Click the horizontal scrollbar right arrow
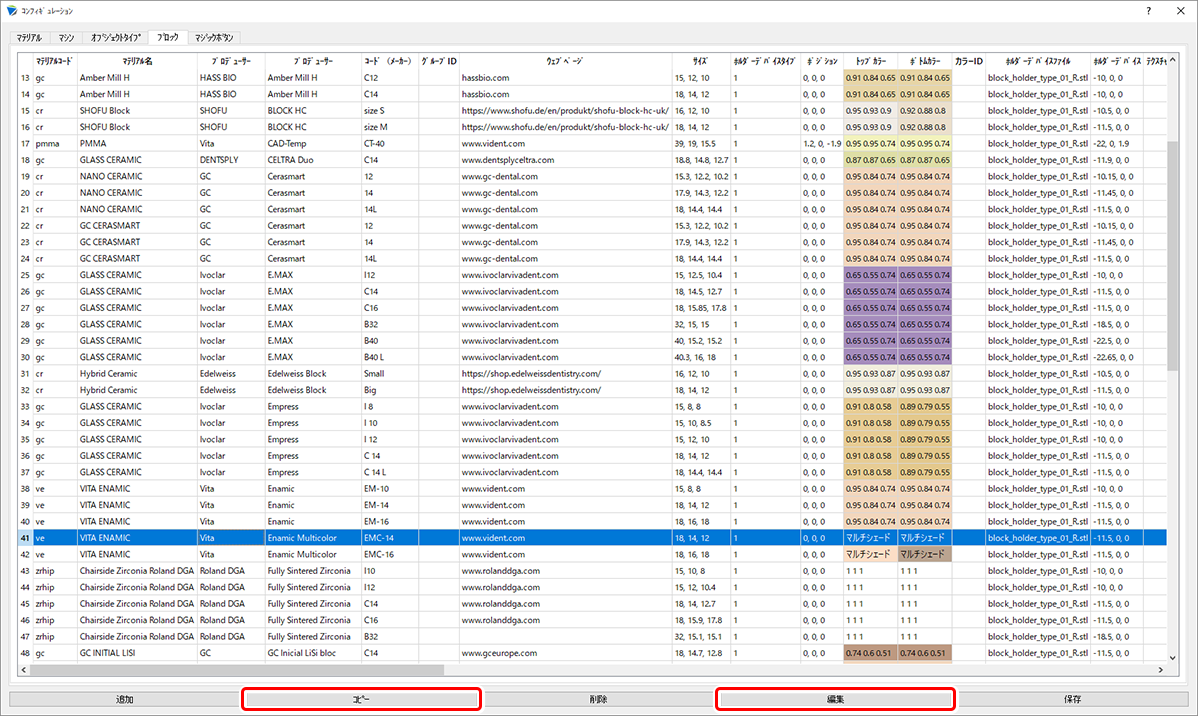The width and height of the screenshot is (1198, 716). [x=1161, y=669]
